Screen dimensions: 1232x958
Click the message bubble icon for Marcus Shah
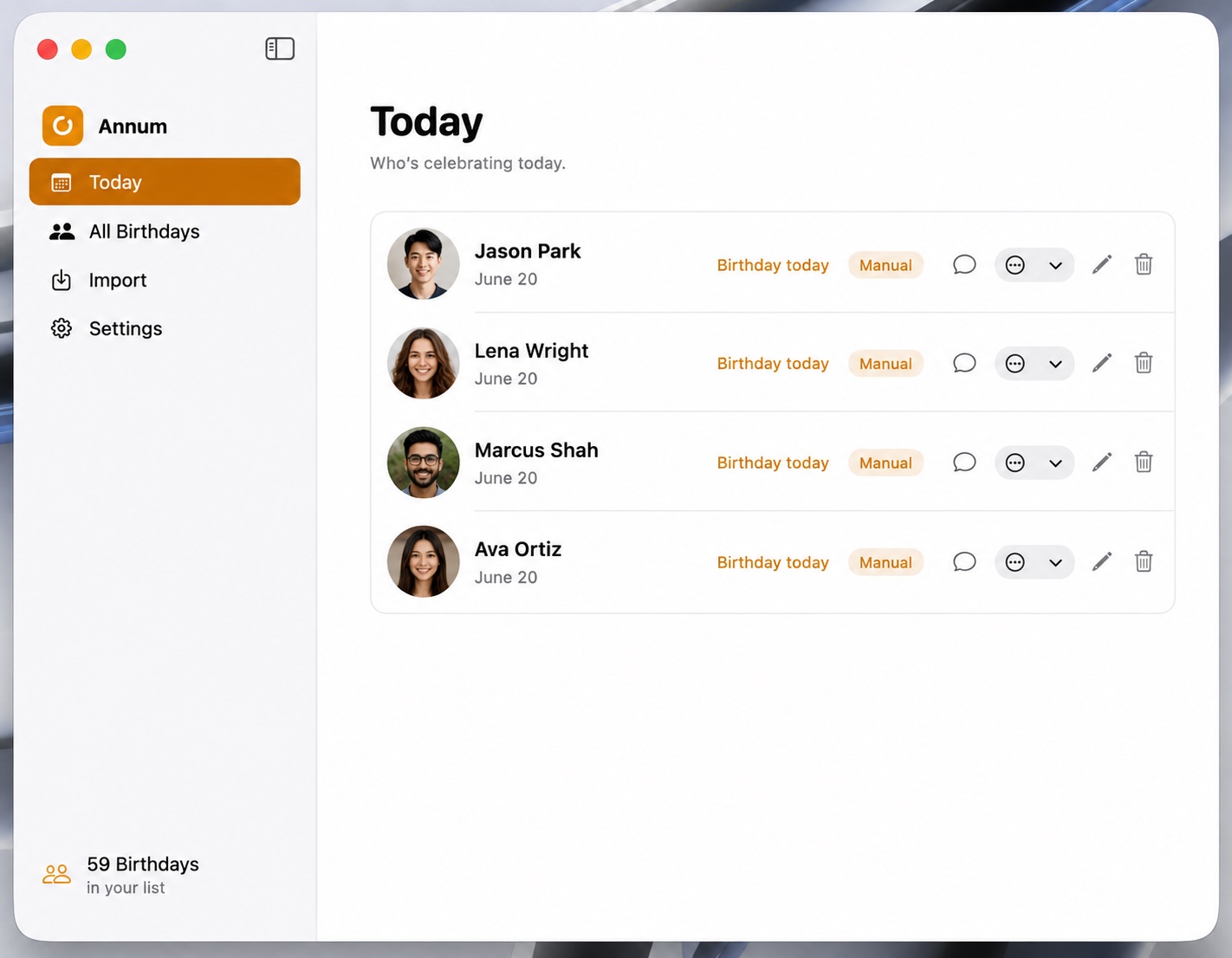[964, 463]
